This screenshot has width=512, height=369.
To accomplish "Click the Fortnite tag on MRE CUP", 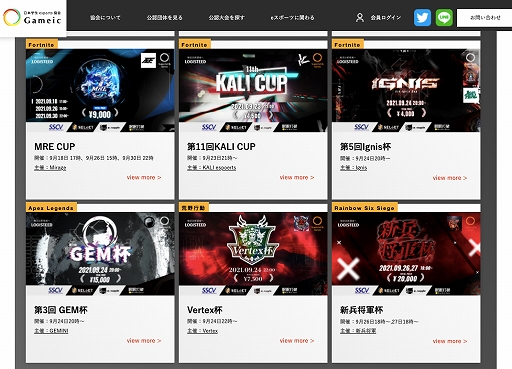I will [x=42, y=45].
